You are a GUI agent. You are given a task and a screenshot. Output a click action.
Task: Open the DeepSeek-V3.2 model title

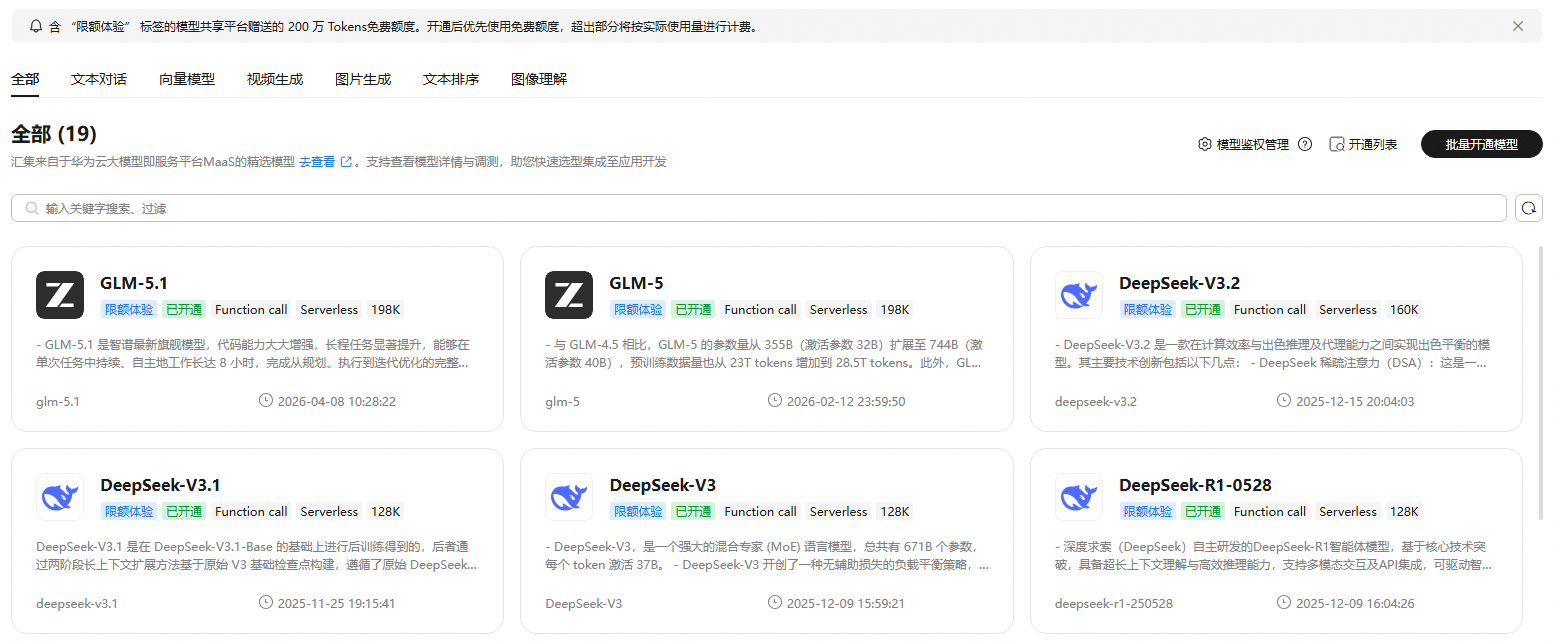pyautogui.click(x=1179, y=283)
